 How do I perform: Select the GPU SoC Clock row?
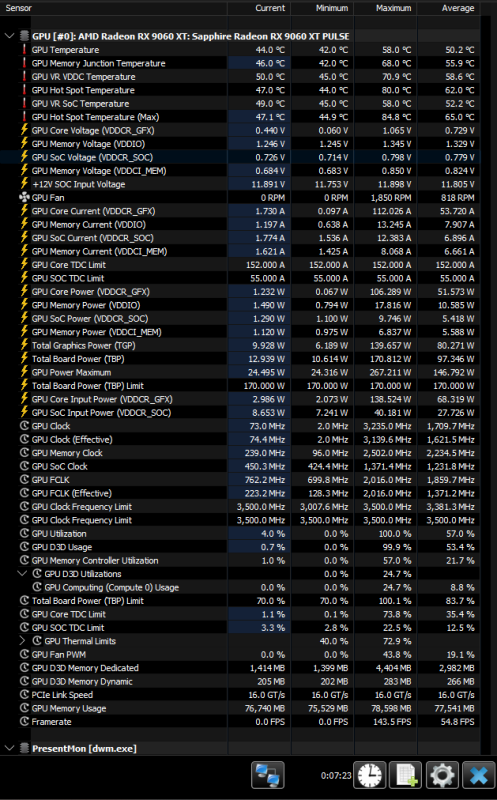pos(240,466)
